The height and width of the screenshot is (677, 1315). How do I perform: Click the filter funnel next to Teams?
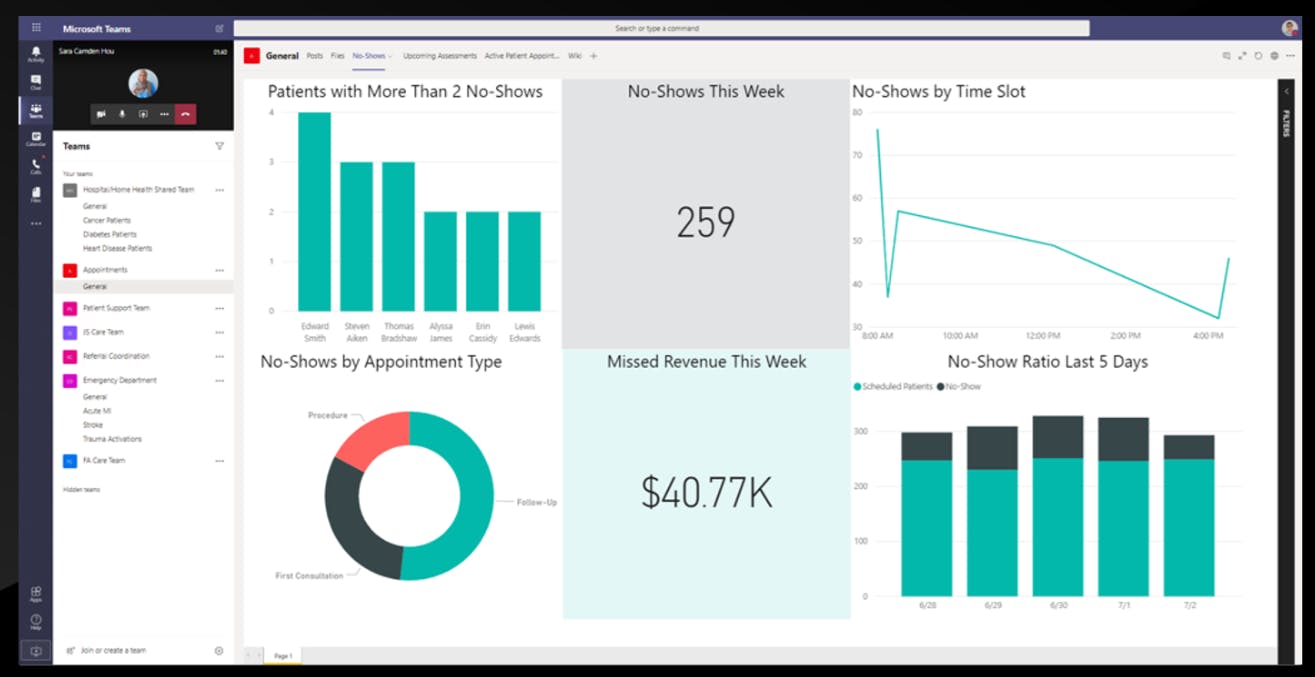219,146
